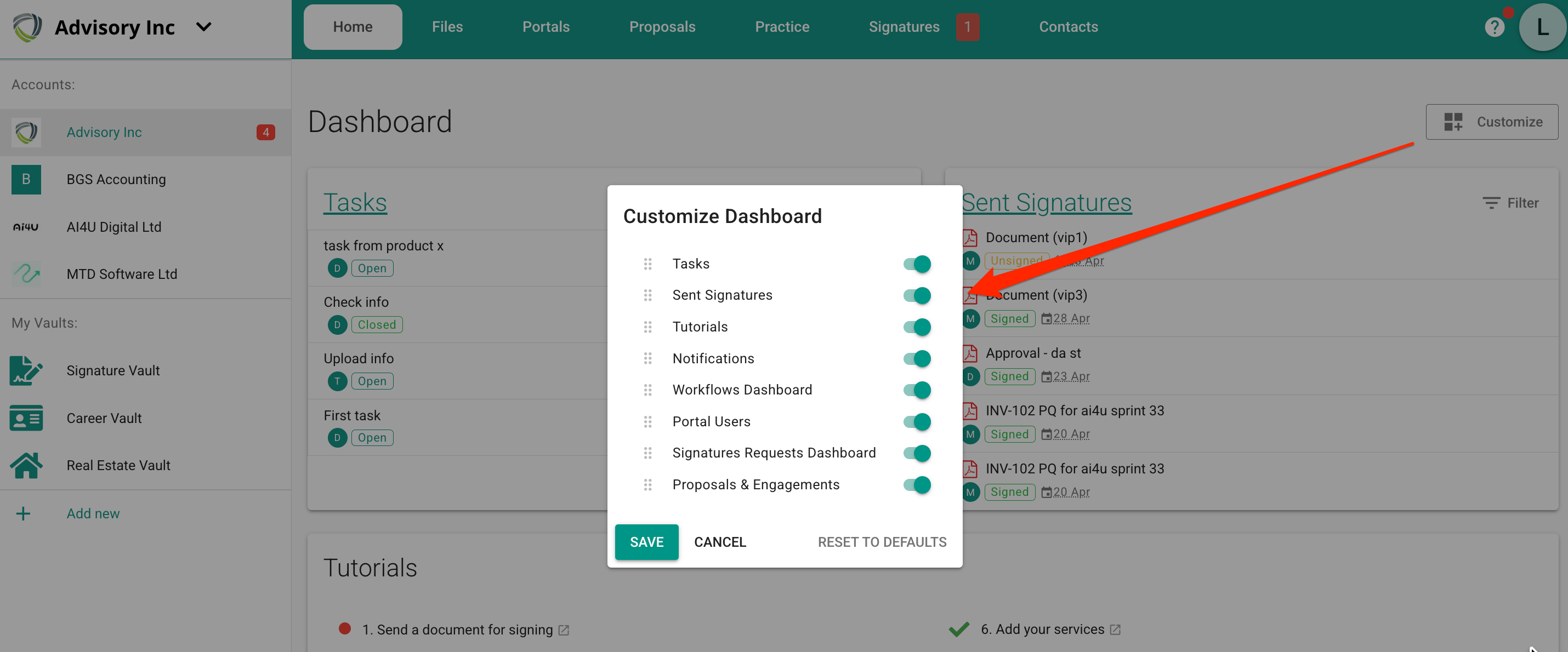This screenshot has height=652, width=1568.
Task: Open 'Document (vip3)' signature entry
Action: click(x=1036, y=295)
